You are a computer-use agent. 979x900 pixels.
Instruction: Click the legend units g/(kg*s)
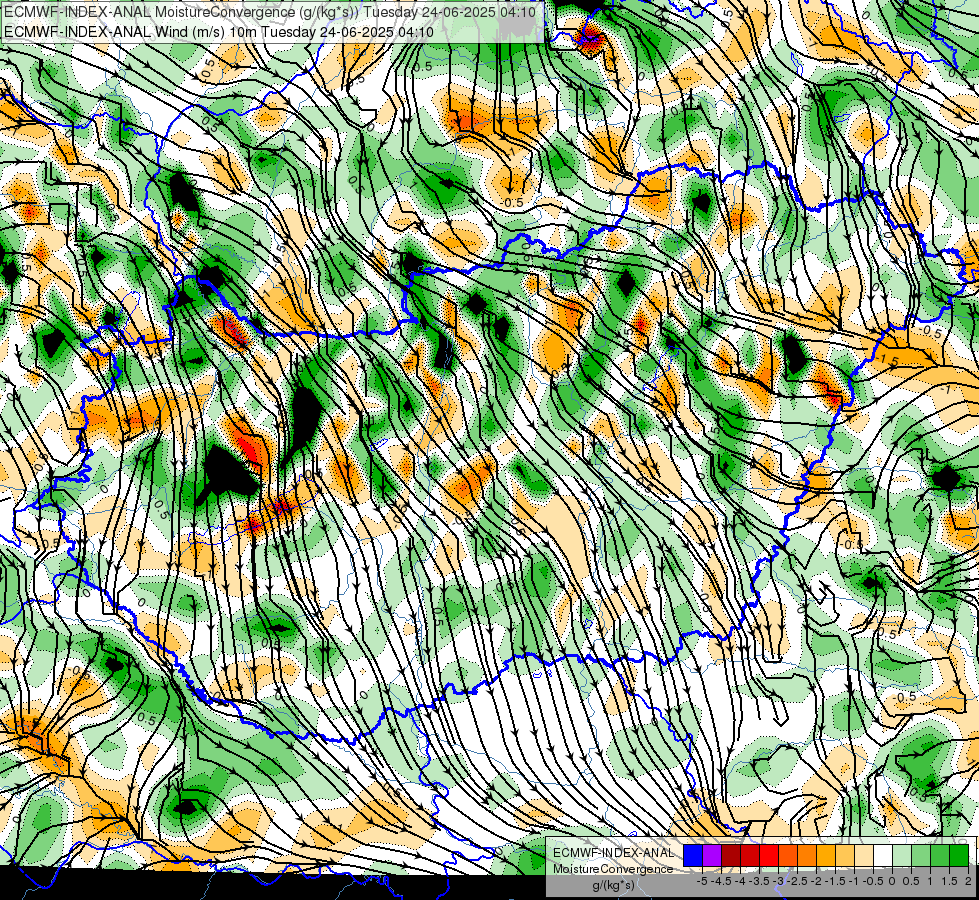click(x=613, y=885)
